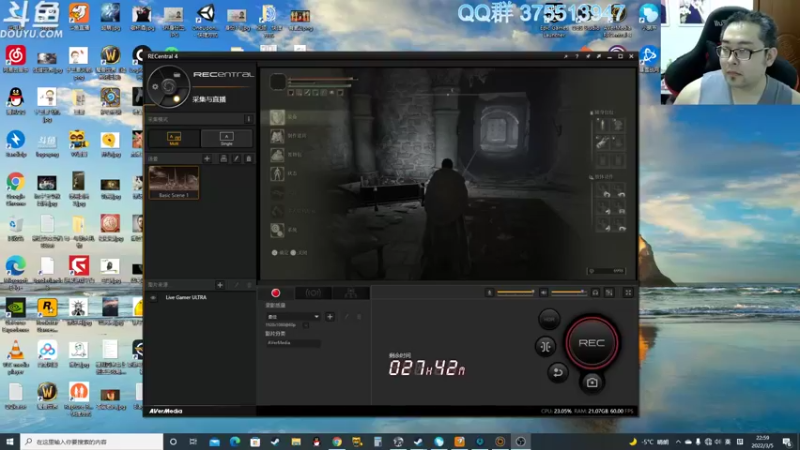This screenshot has width=800, height=450.
Task: Click the AVerMedia file category field
Action: click(293, 343)
